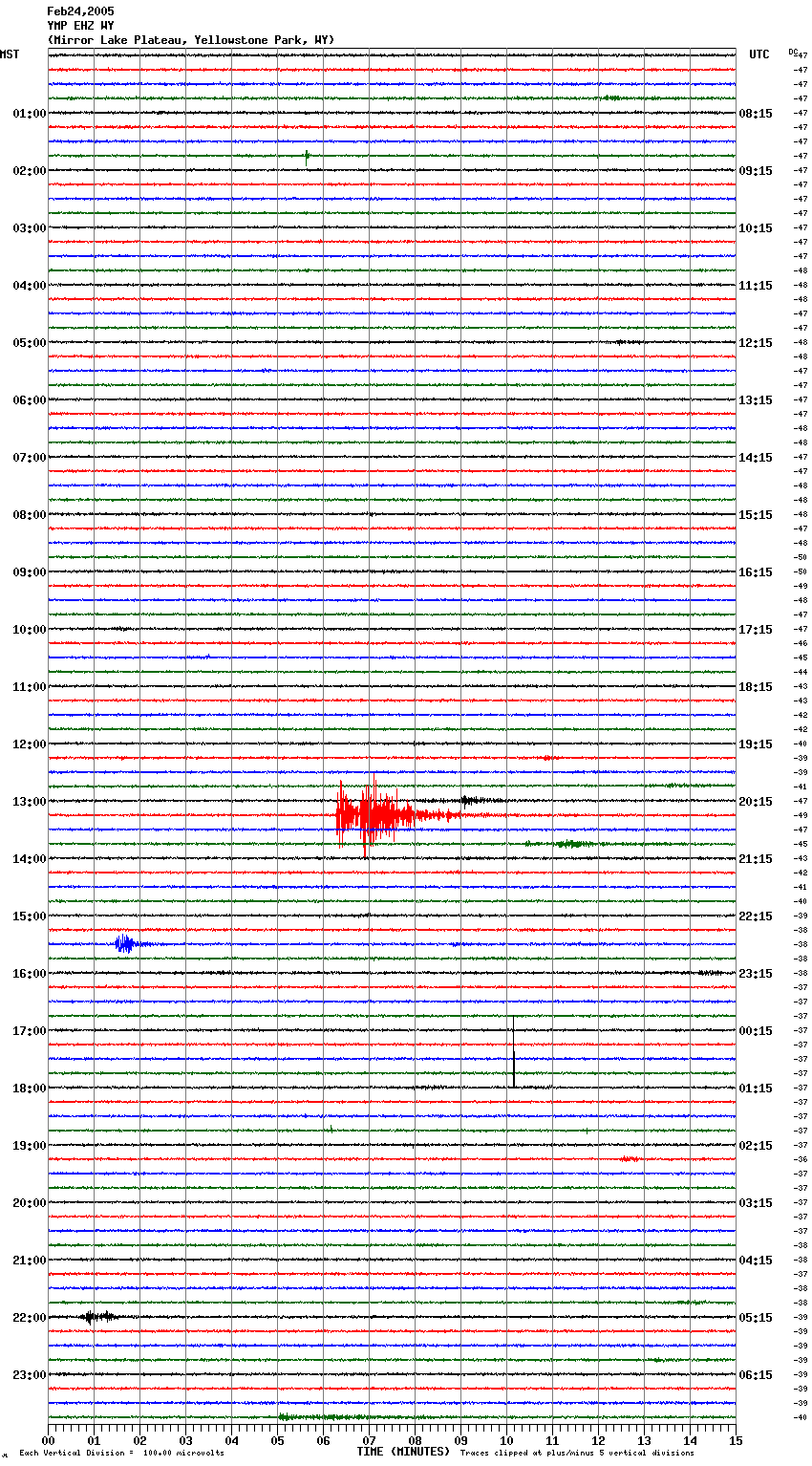Click the 09:15 UTC time label

click(756, 171)
